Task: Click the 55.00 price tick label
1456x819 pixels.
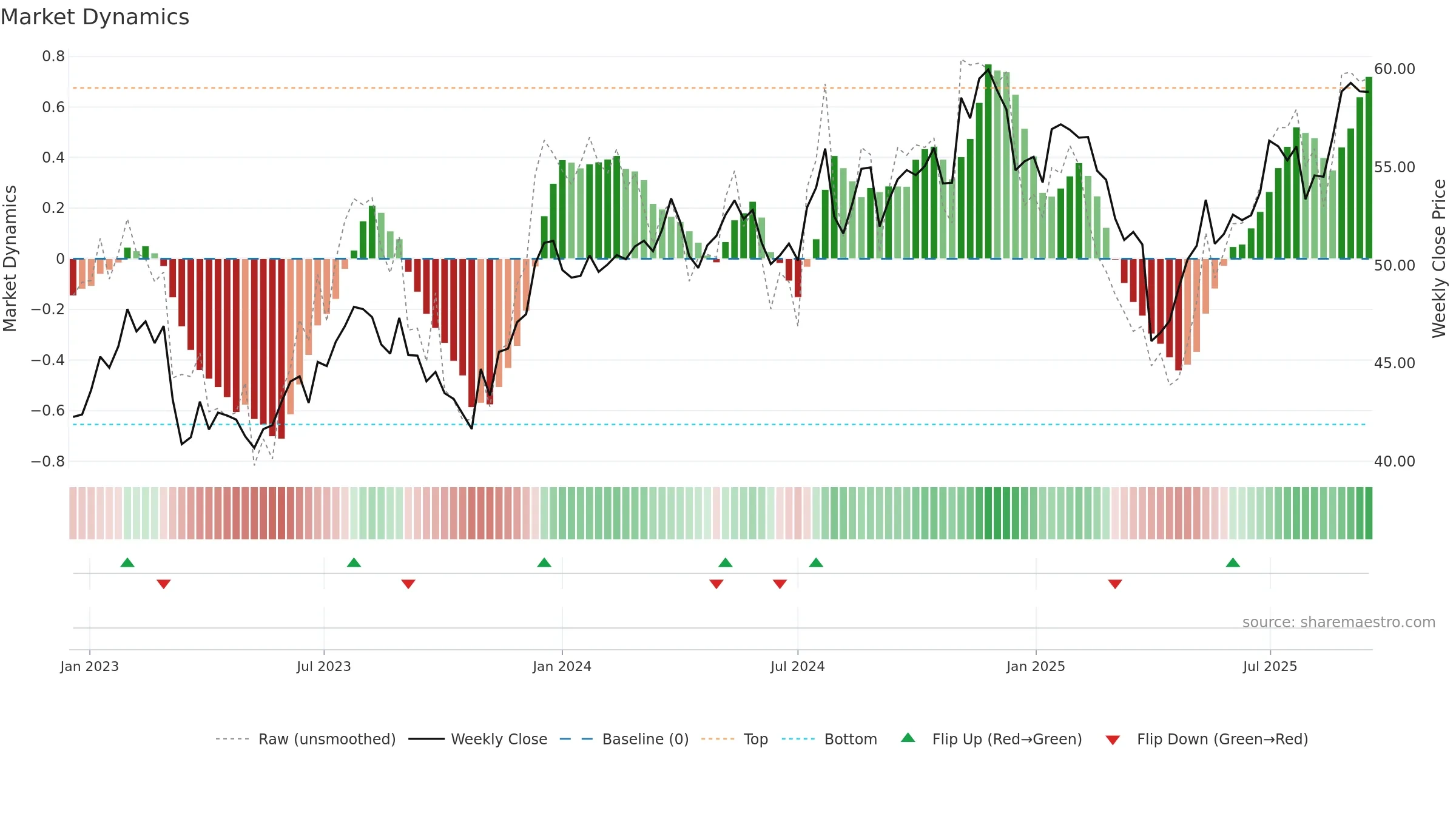Action: 1395,167
